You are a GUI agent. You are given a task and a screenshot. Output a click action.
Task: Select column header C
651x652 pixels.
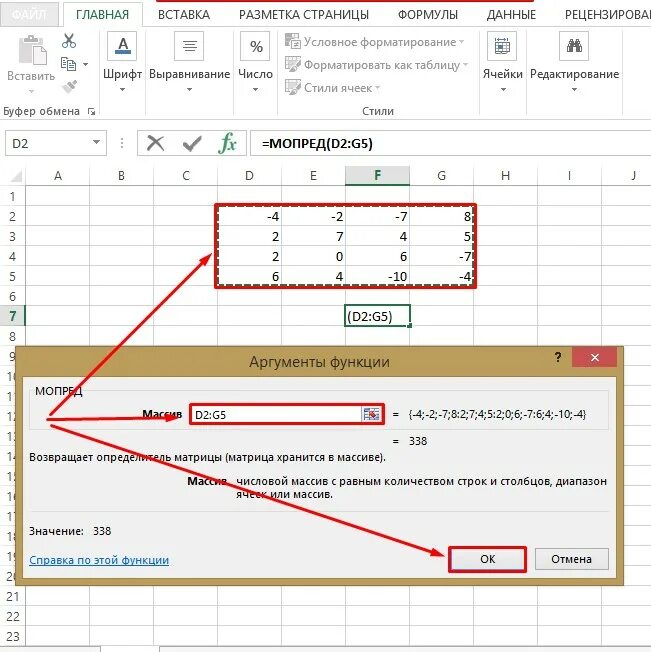pyautogui.click(x=185, y=176)
